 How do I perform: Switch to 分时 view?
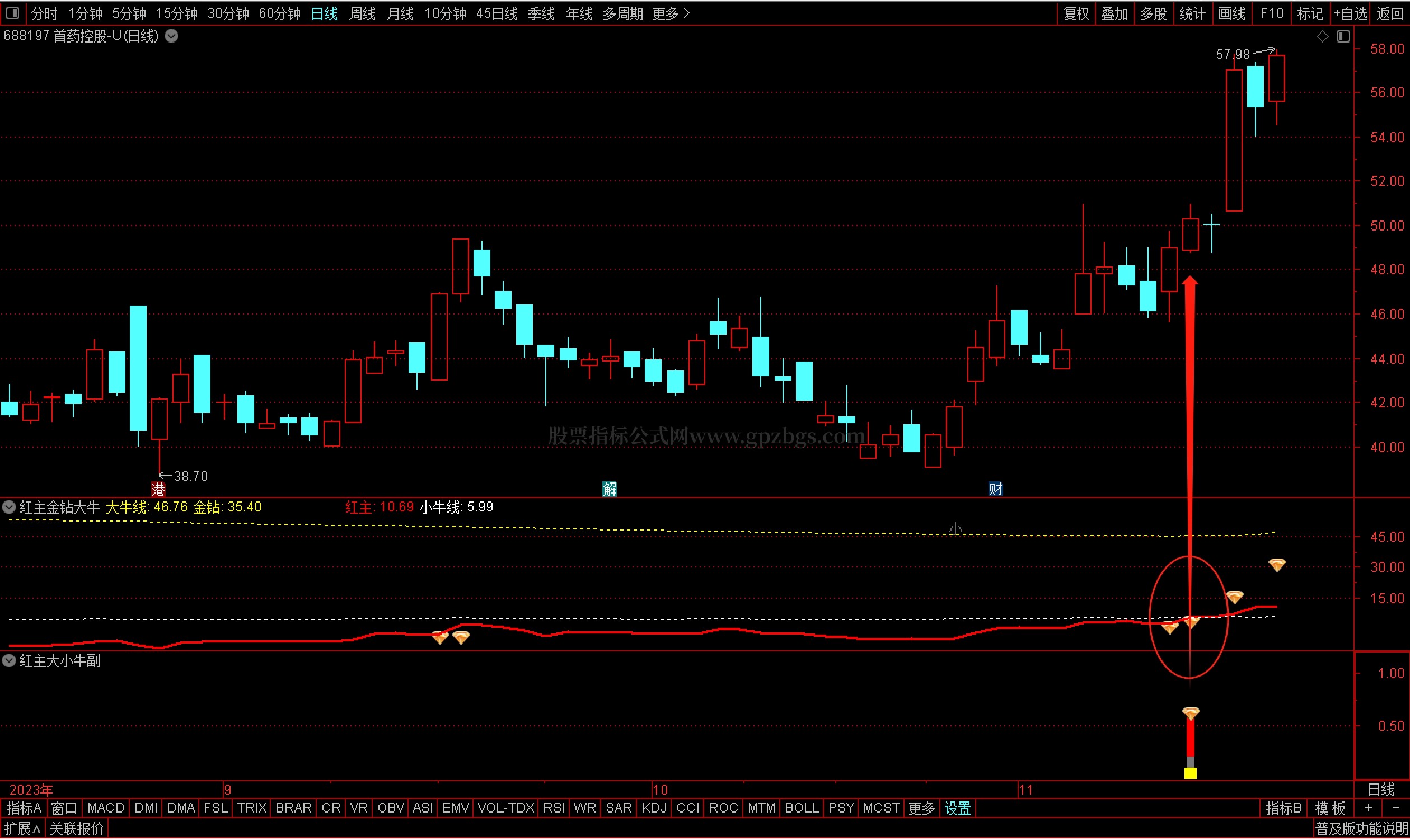click(x=45, y=13)
